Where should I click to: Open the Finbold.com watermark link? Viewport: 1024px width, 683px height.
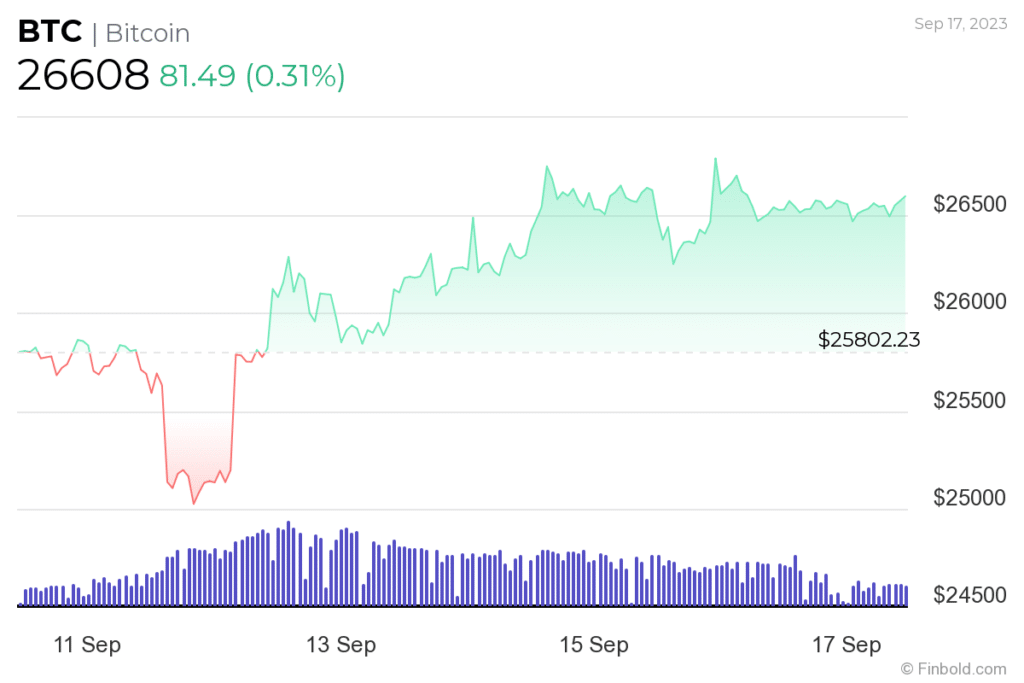(953, 668)
